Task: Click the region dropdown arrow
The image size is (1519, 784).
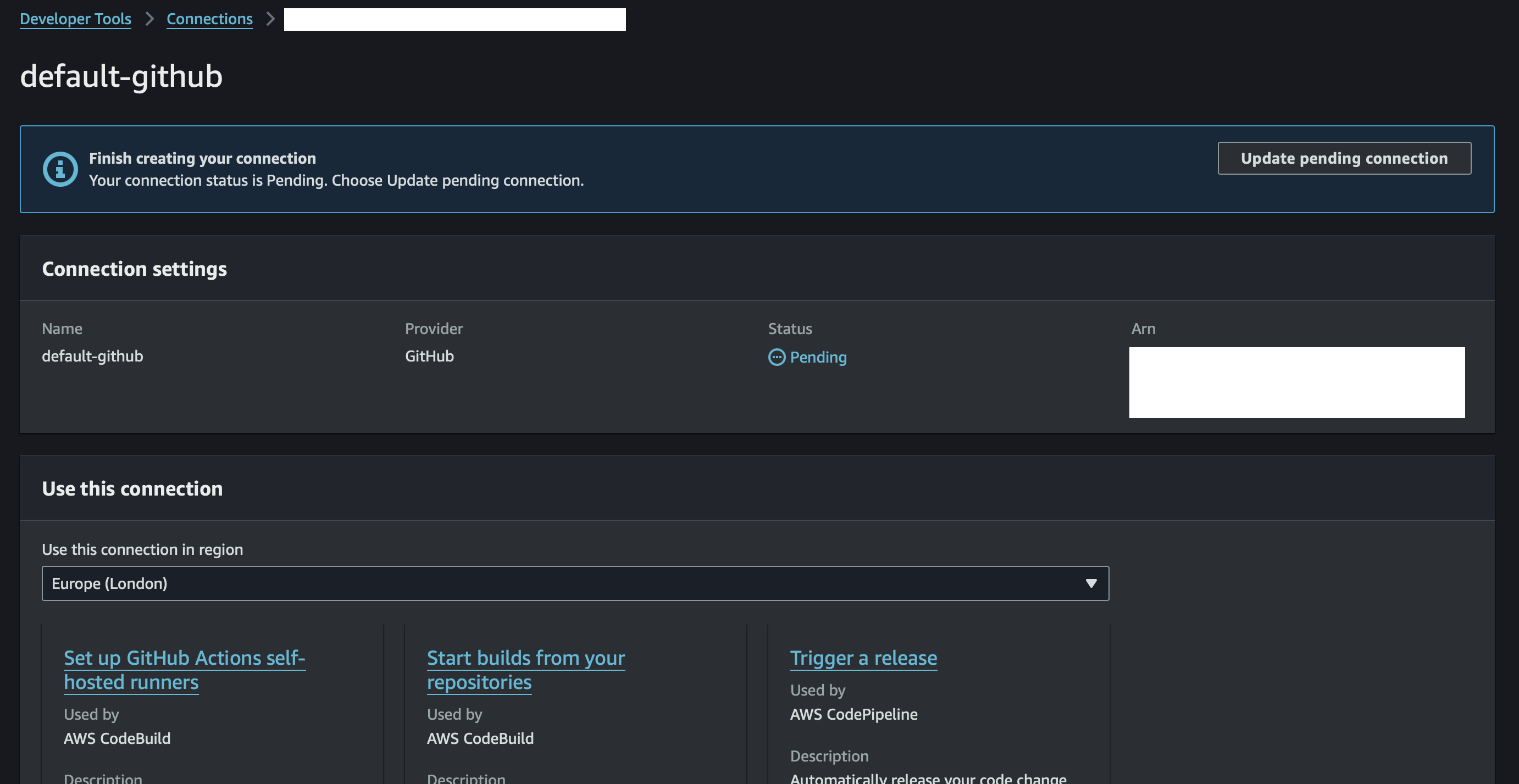Action: point(1091,583)
